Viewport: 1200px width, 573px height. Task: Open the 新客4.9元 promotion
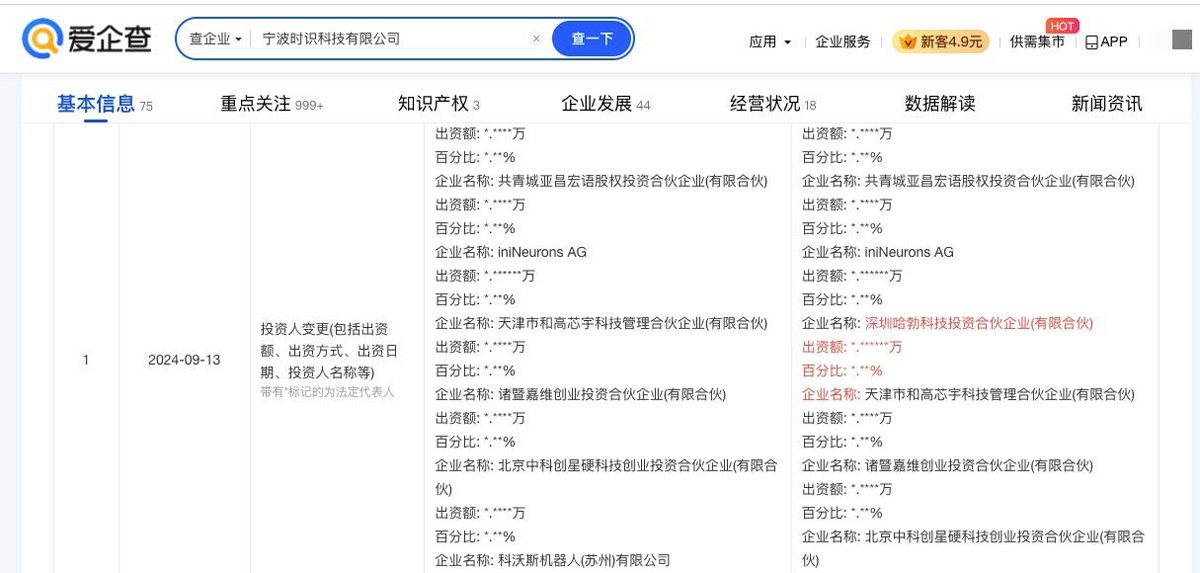tap(941, 41)
